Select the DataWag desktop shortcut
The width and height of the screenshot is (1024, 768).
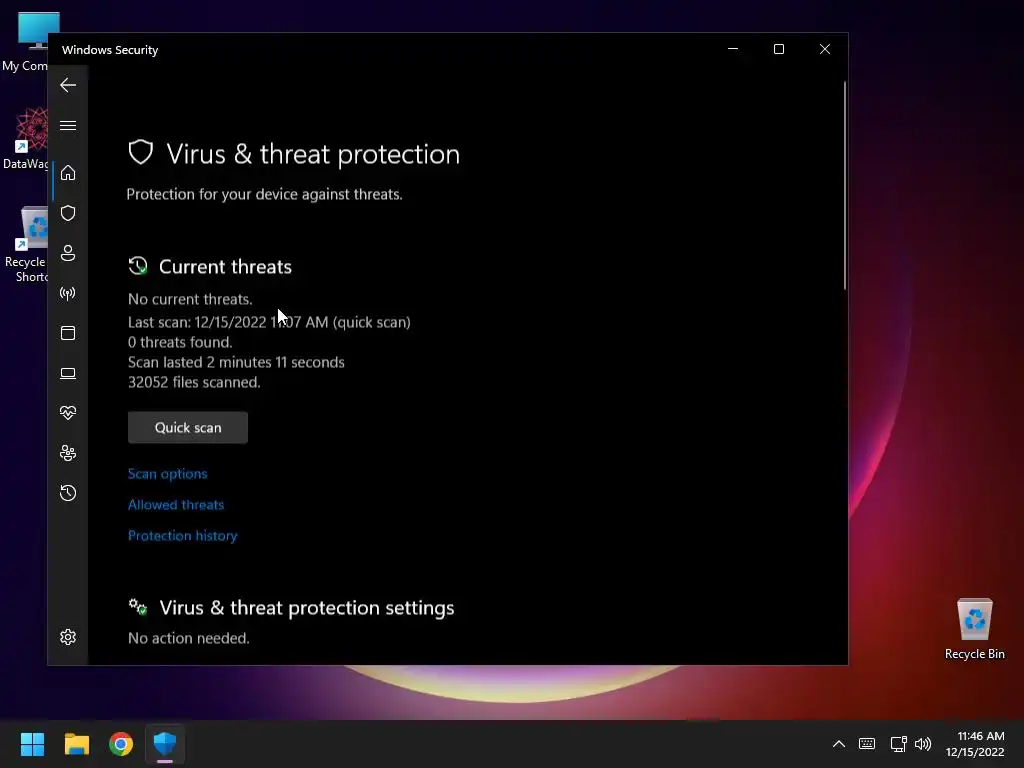[x=26, y=138]
